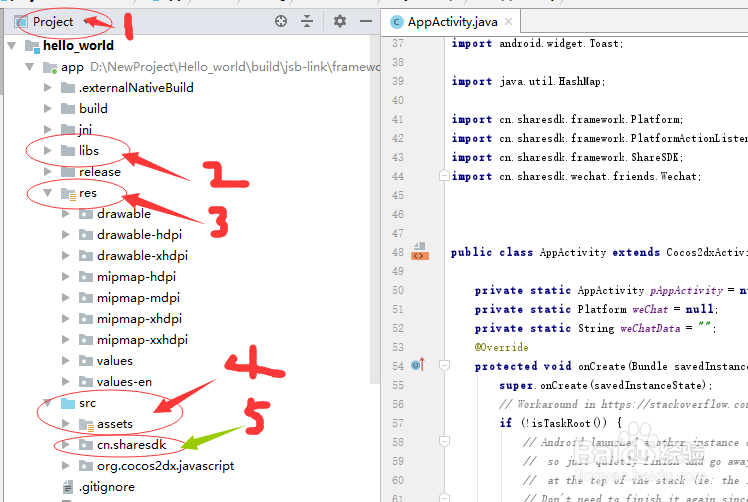Click the mipmap-mdpi folder icon
This screenshot has width=748, height=502.
[x=86, y=298]
